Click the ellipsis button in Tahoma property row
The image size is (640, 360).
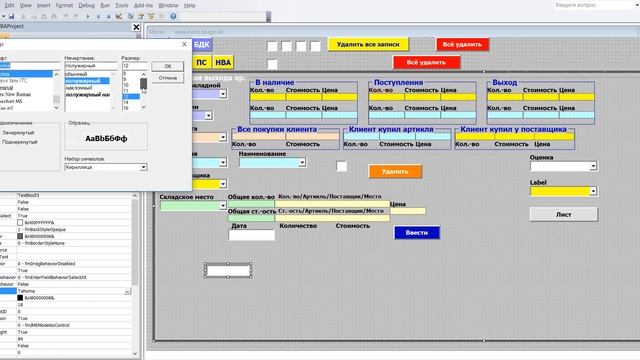[127, 291]
